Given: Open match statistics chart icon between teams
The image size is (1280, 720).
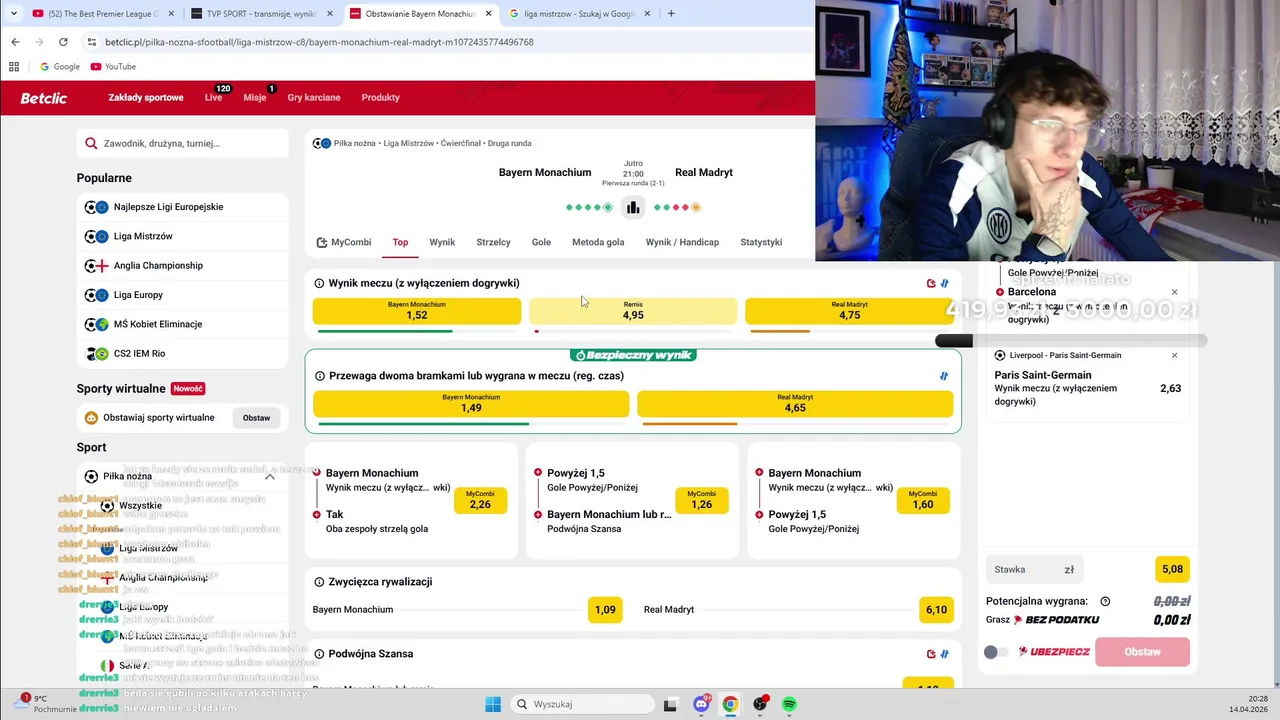Looking at the screenshot, I should 632,207.
